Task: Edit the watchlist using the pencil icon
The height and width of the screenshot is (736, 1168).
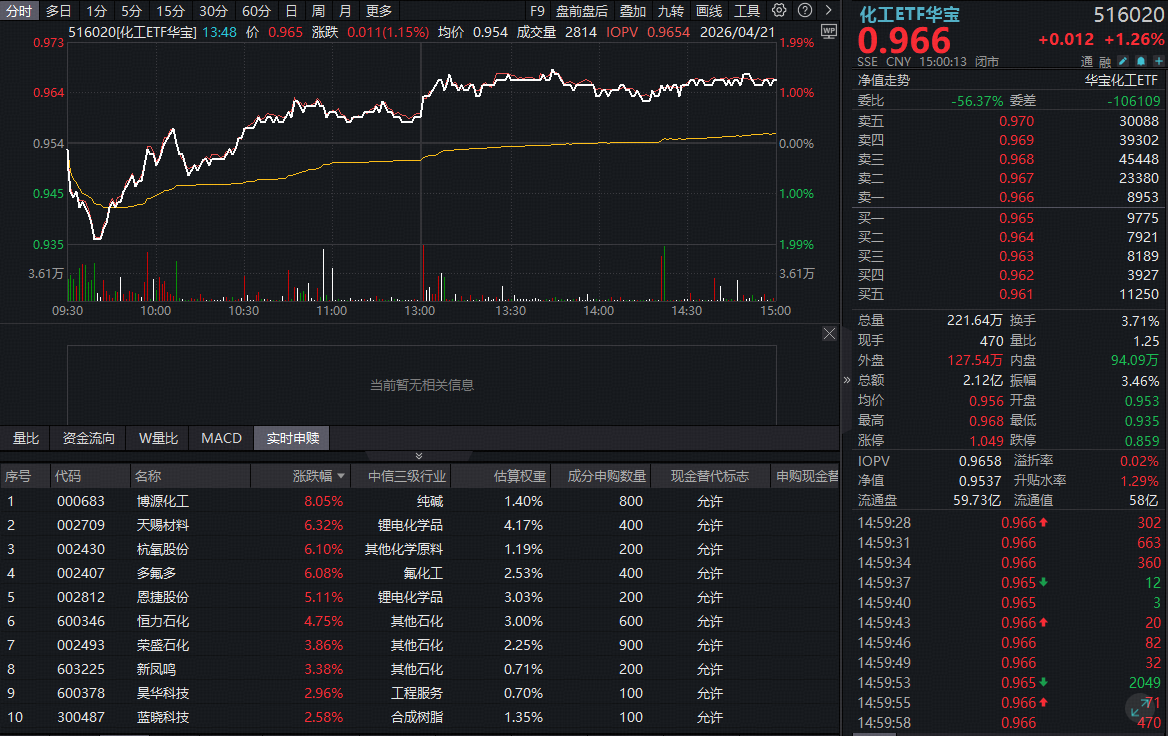Action: pyautogui.click(x=1122, y=60)
